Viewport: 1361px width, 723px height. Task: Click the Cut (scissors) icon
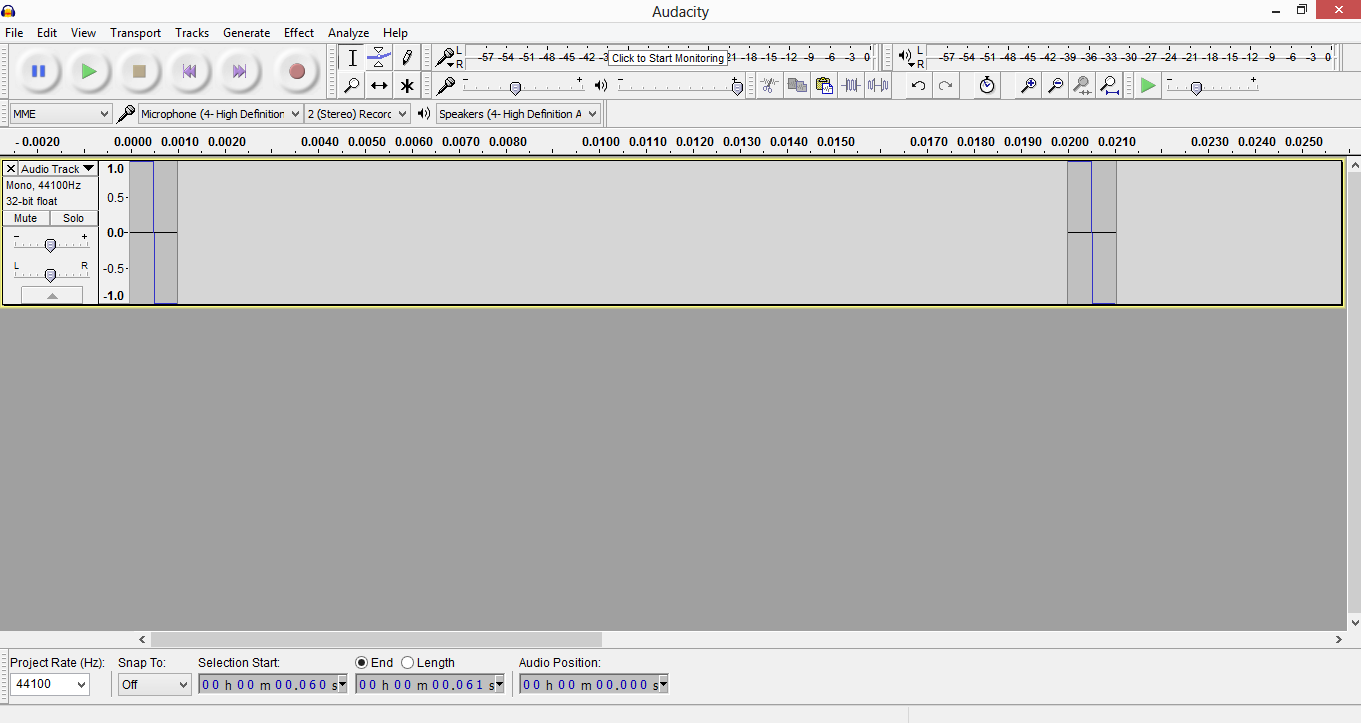(769, 86)
